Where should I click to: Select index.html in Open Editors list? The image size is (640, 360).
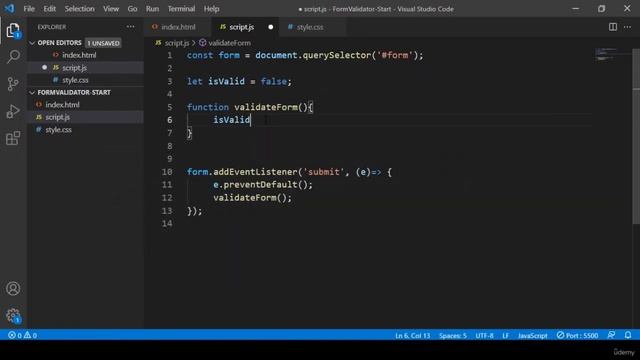coord(85,55)
